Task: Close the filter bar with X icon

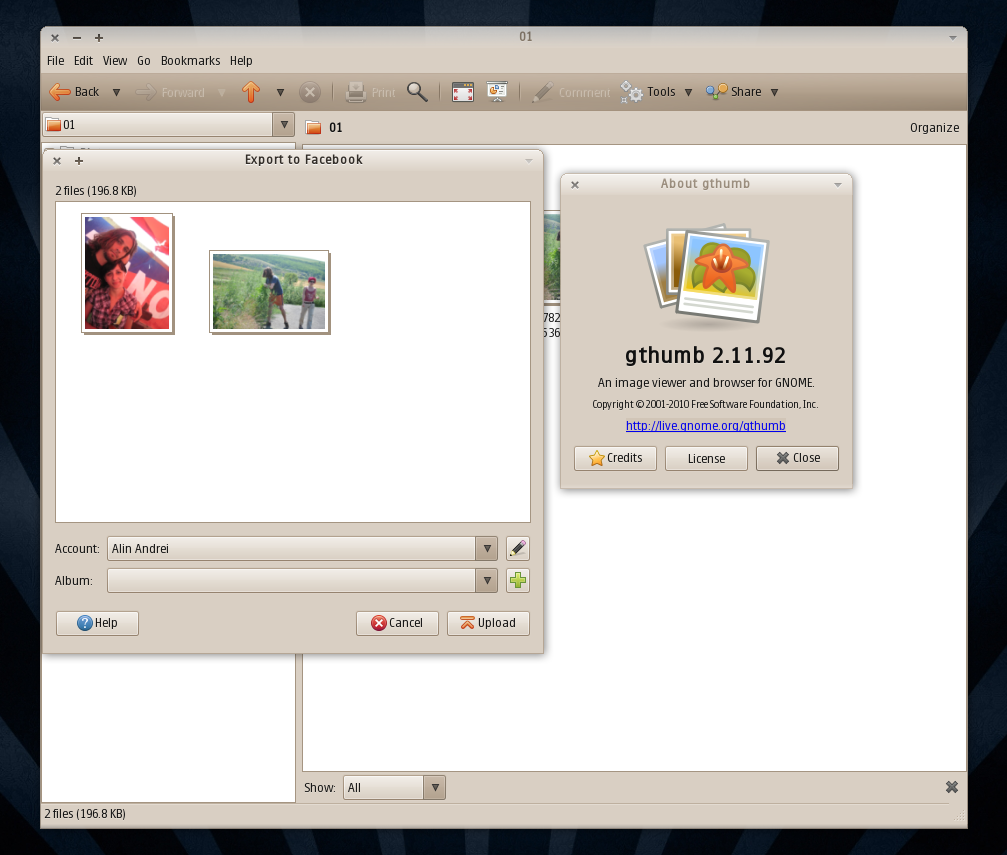Action: [952, 787]
